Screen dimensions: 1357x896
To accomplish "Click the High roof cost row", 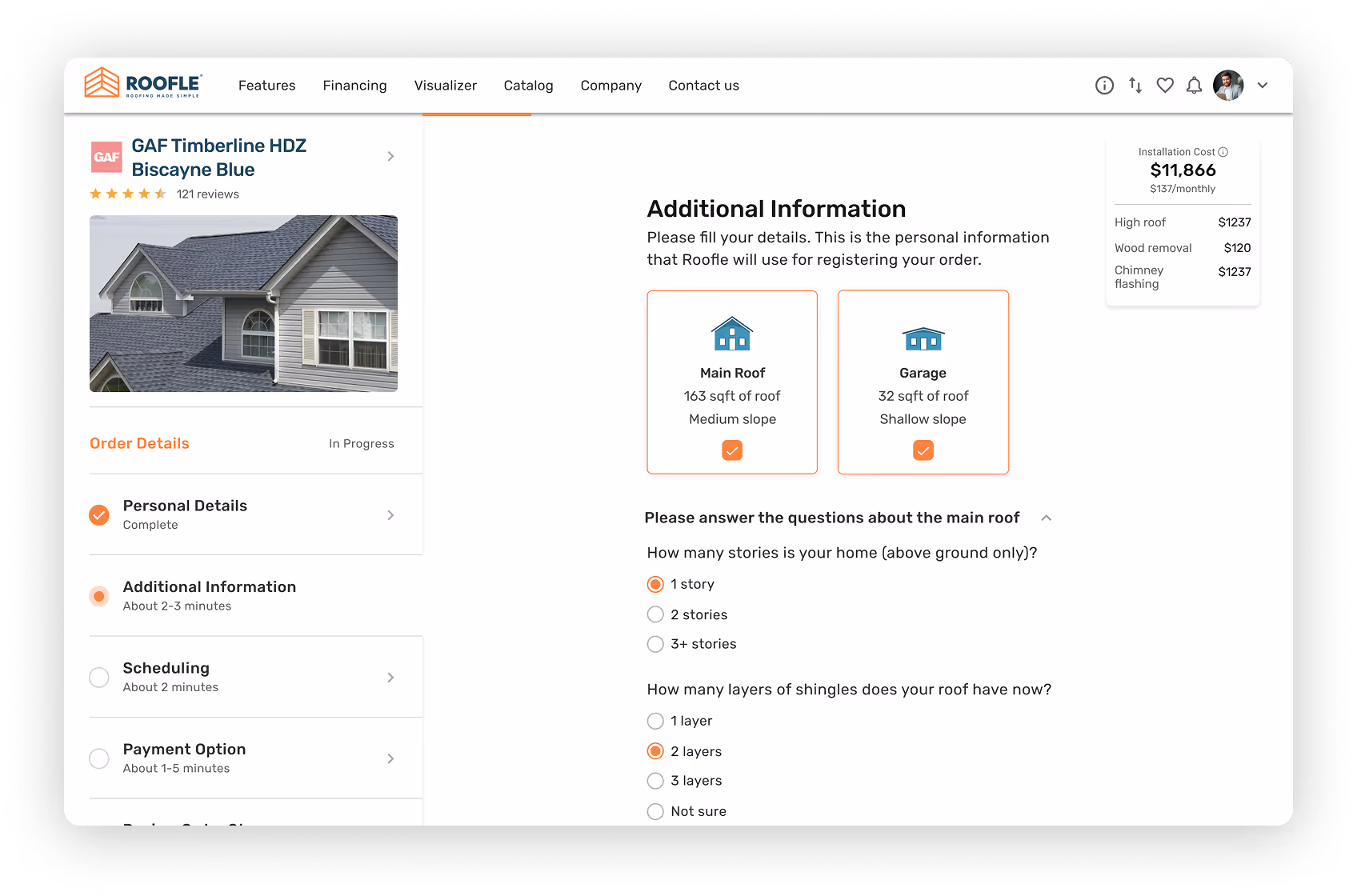I will coord(1183,222).
